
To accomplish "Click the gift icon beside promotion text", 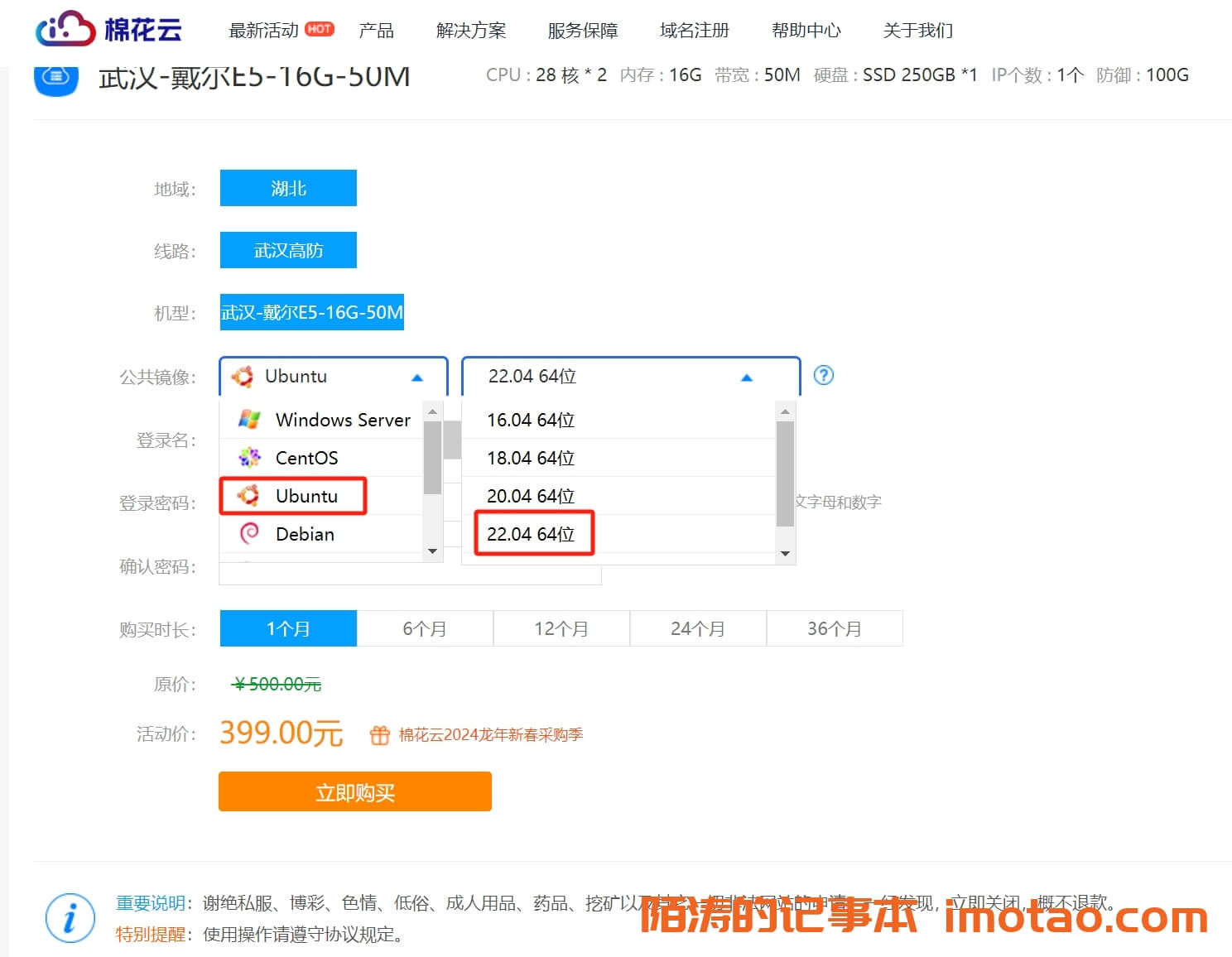I will [379, 734].
